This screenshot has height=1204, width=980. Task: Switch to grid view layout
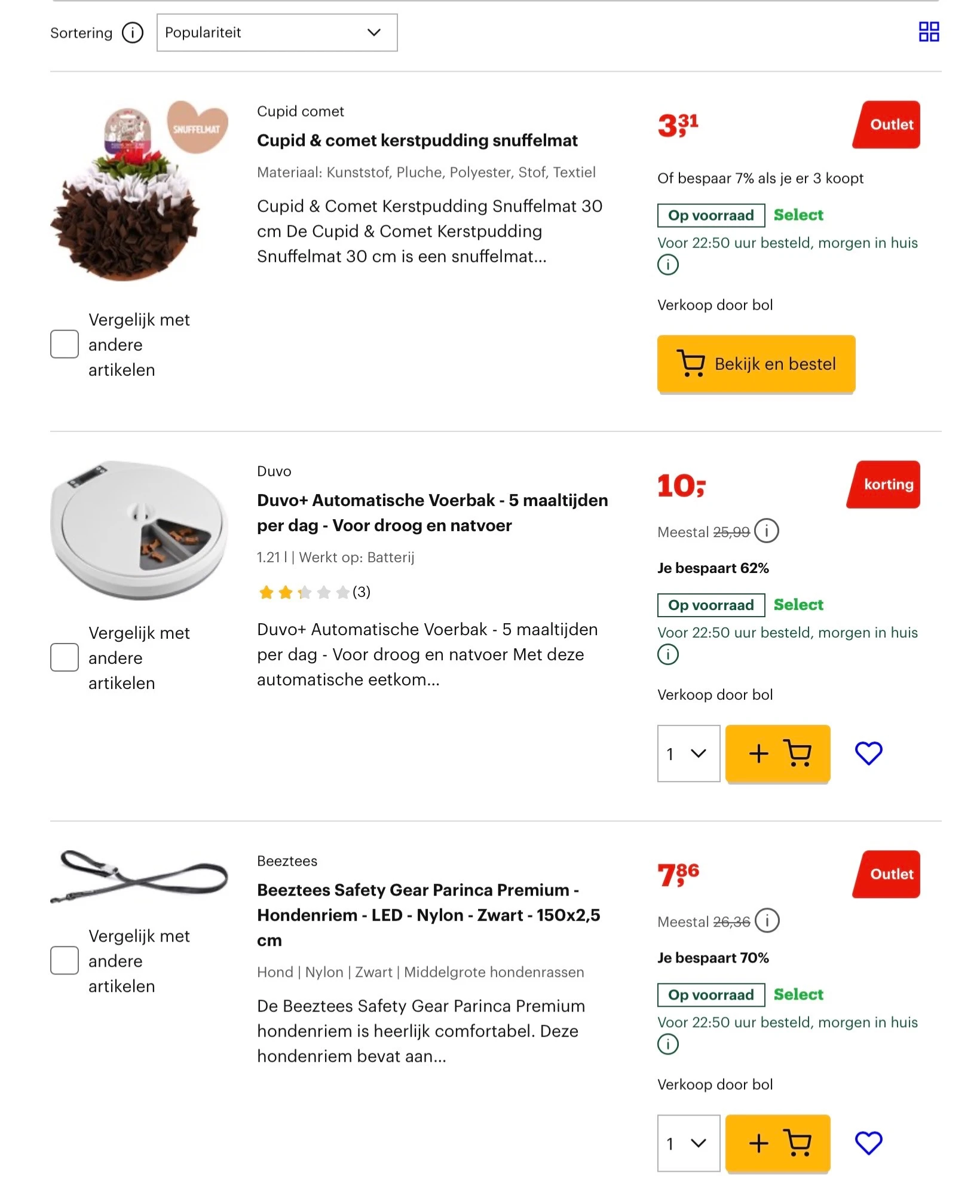[x=929, y=32]
